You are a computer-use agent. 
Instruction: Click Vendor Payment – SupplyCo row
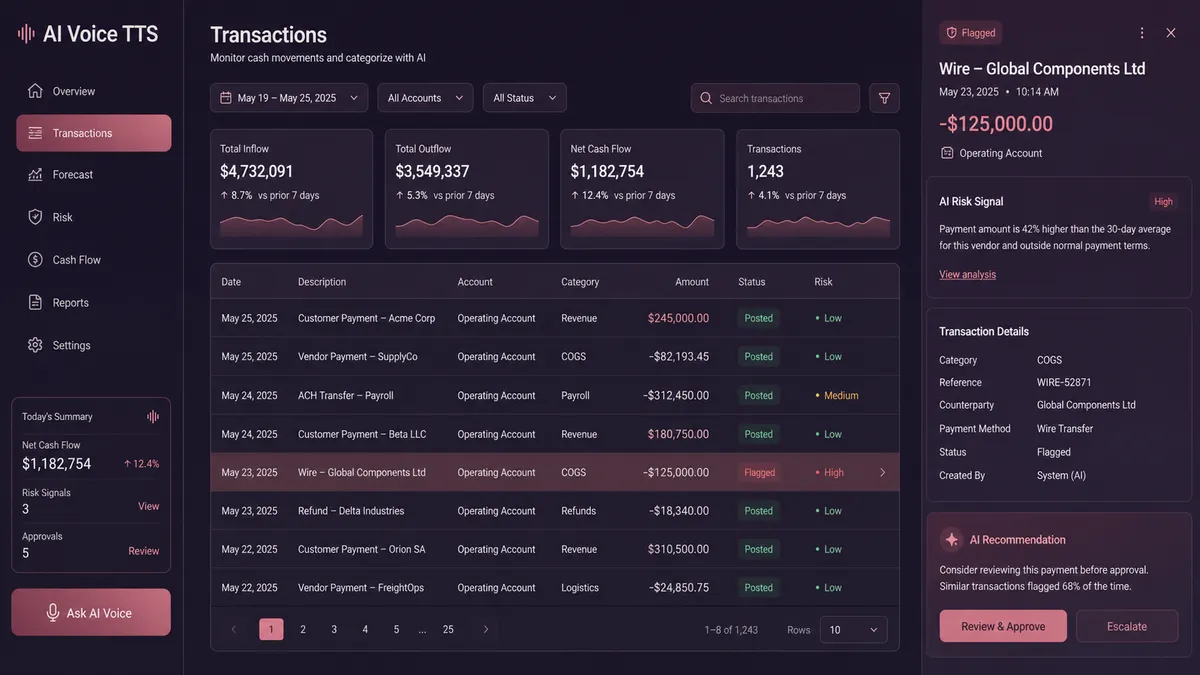pos(555,356)
